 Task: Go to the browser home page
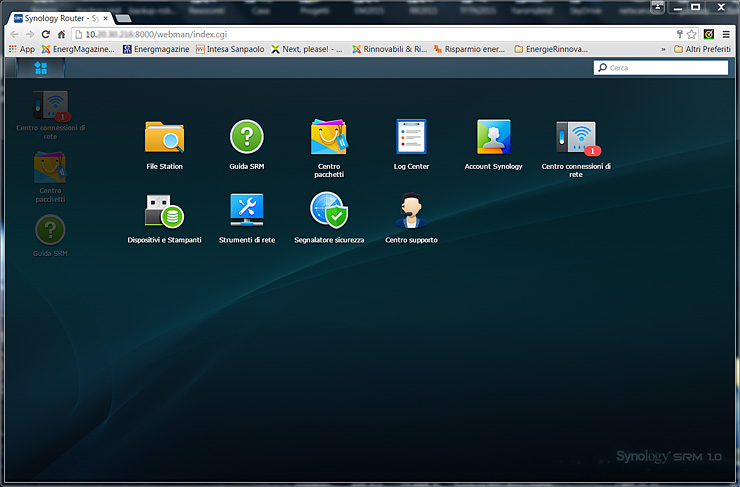coord(61,34)
